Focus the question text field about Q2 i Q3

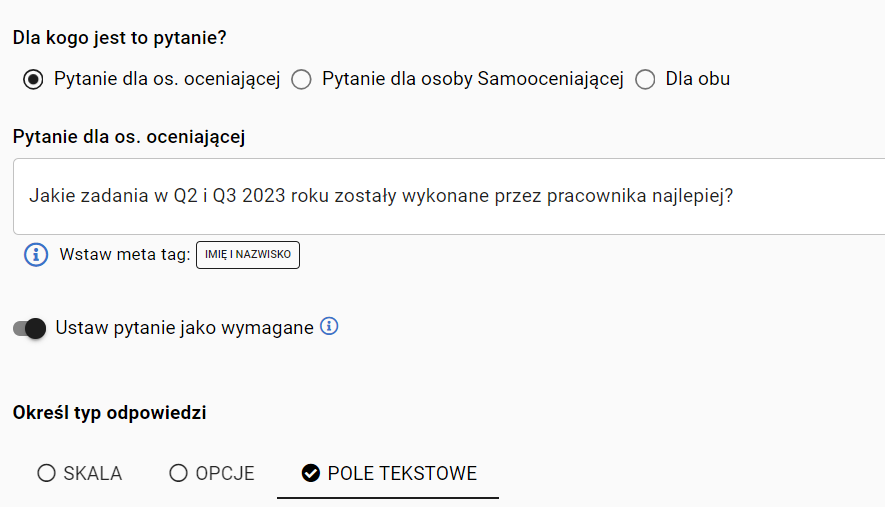(449, 196)
